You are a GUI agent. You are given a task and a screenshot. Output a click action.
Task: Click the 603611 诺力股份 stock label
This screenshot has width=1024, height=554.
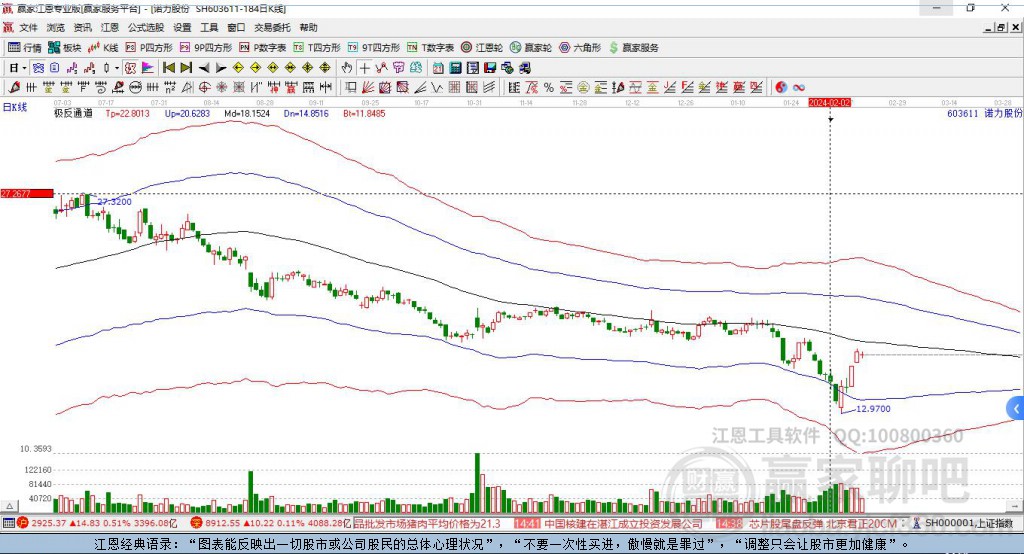click(x=984, y=113)
